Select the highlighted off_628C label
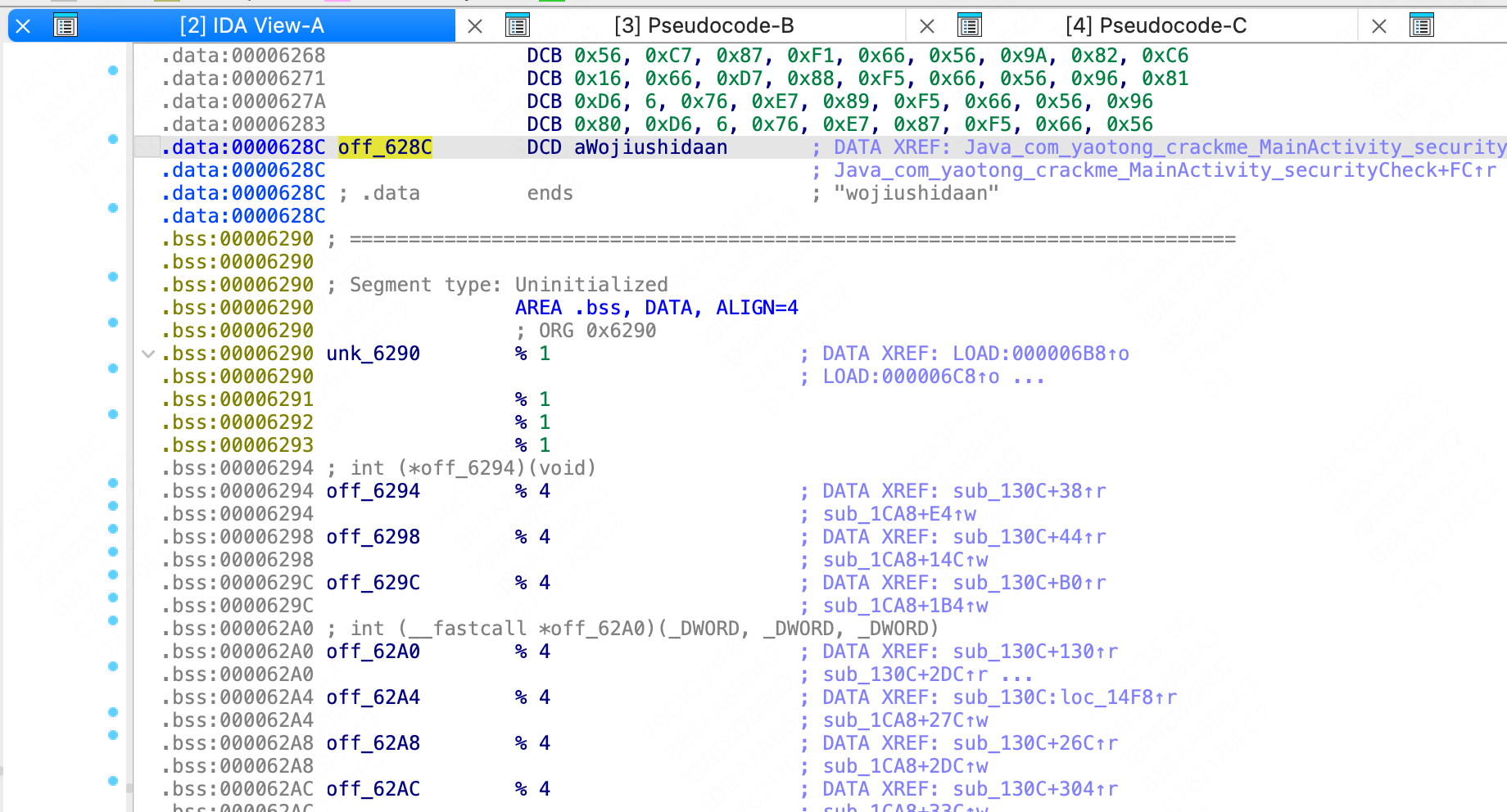Viewport: 1507px width, 812px height. point(385,147)
